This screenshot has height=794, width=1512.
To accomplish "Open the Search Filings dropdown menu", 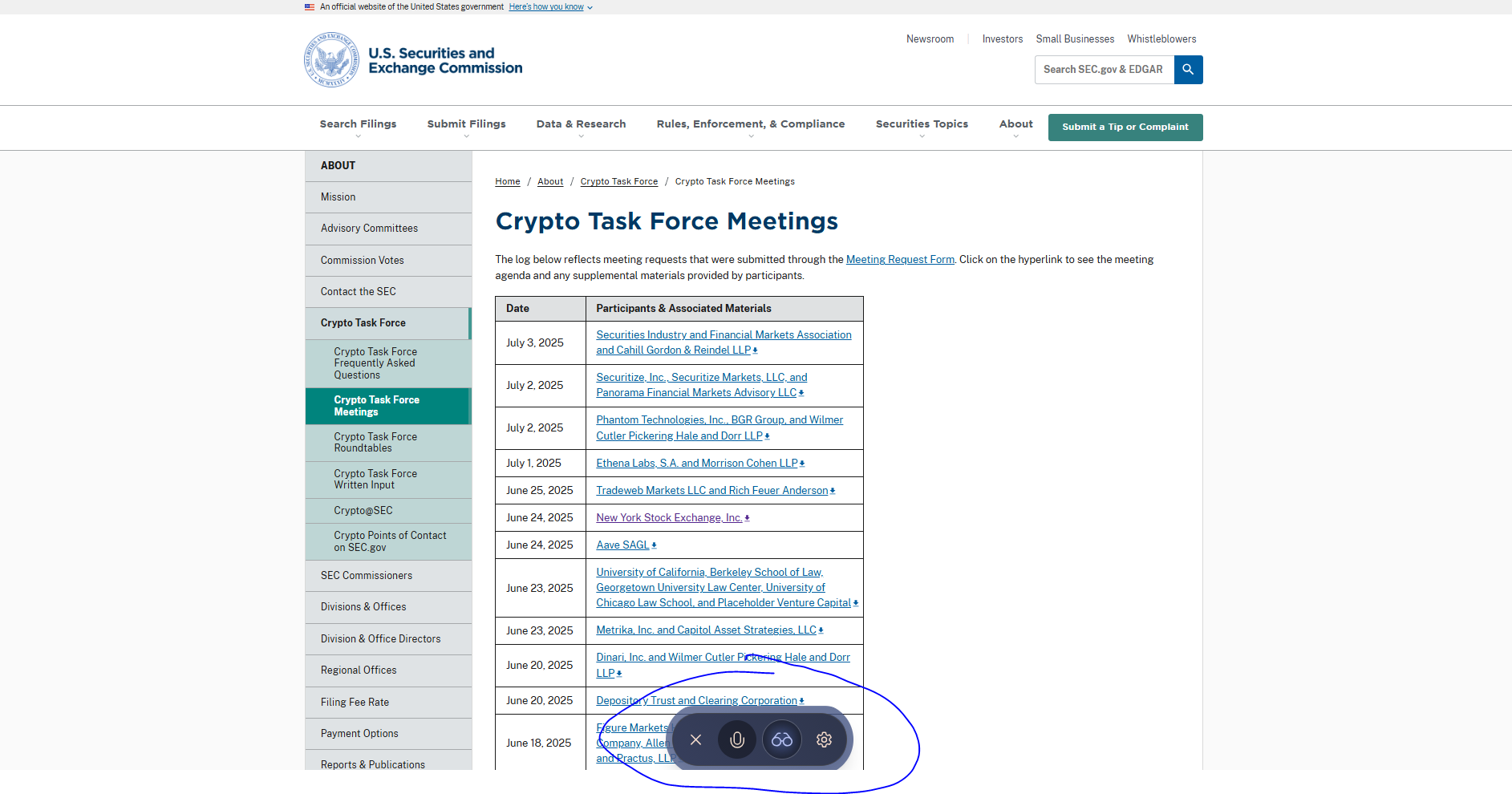I will click(x=358, y=127).
